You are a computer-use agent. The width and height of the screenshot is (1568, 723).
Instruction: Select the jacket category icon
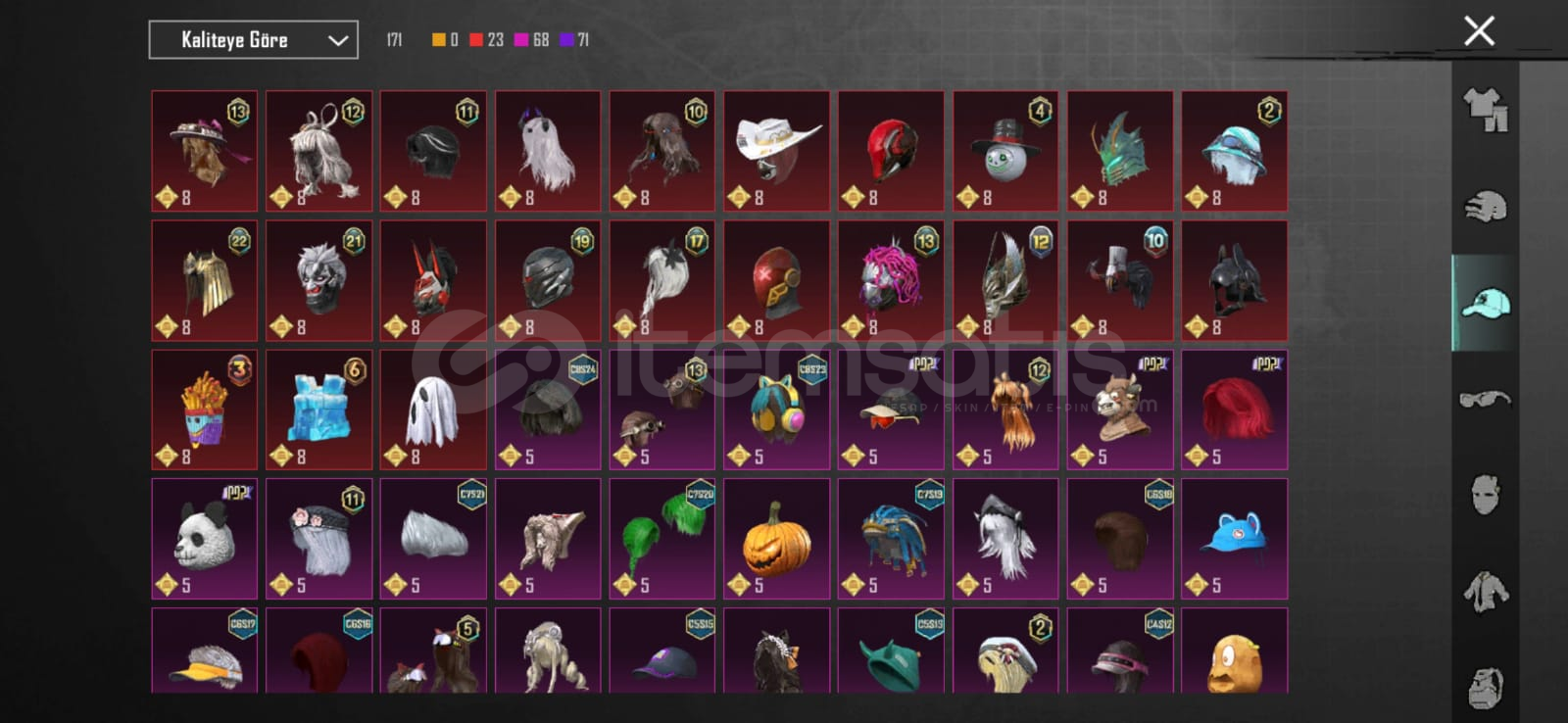(x=1486, y=591)
